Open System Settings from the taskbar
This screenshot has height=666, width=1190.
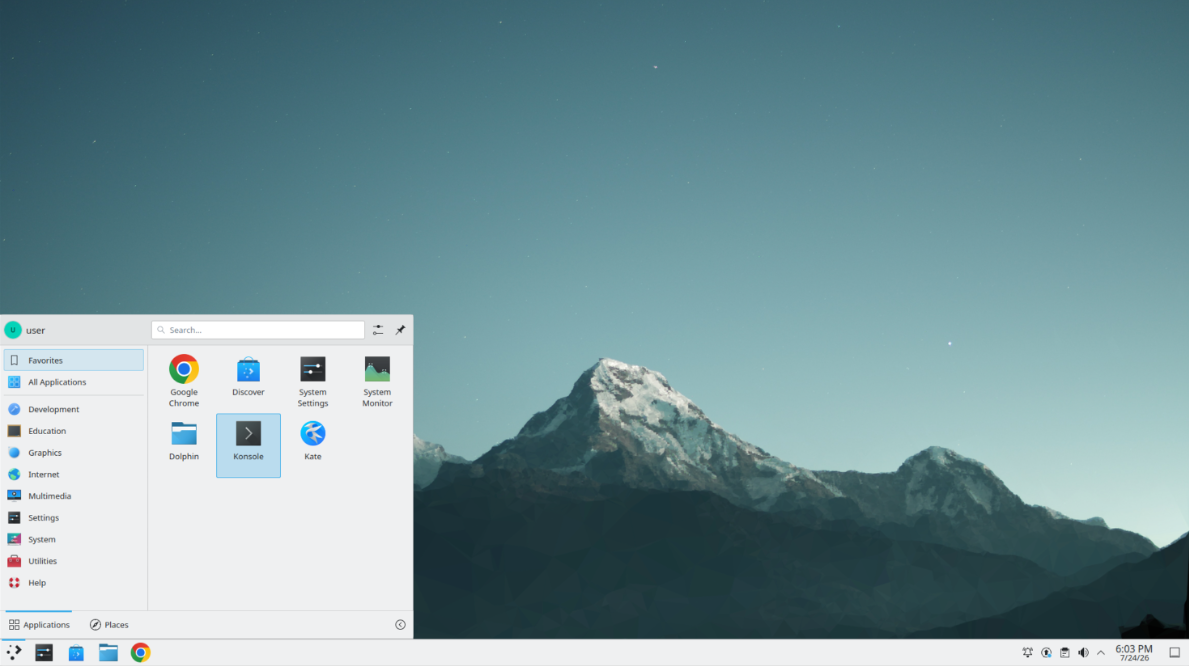[x=44, y=653]
